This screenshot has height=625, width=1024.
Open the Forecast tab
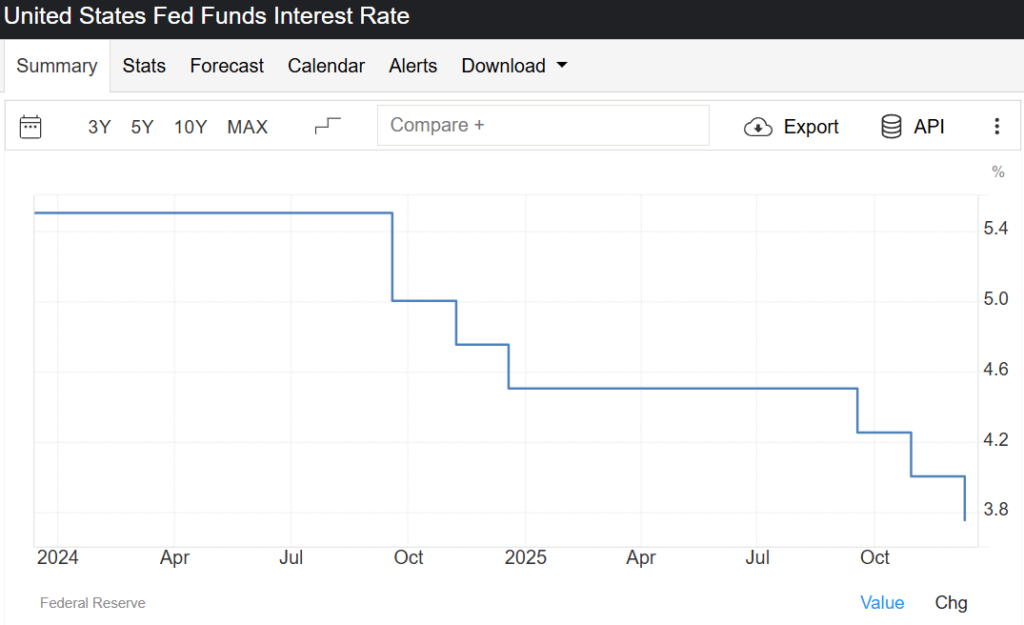point(227,66)
